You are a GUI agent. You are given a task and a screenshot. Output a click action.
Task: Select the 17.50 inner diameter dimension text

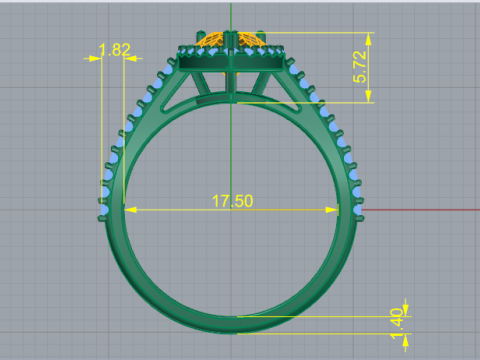coord(232,201)
